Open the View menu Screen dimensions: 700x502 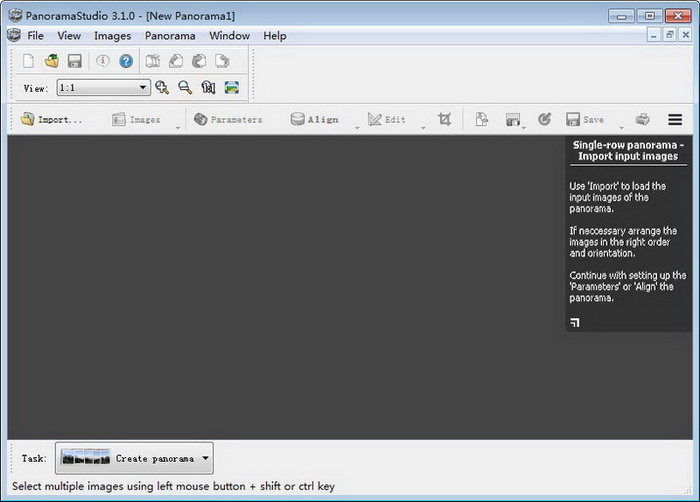coord(69,36)
